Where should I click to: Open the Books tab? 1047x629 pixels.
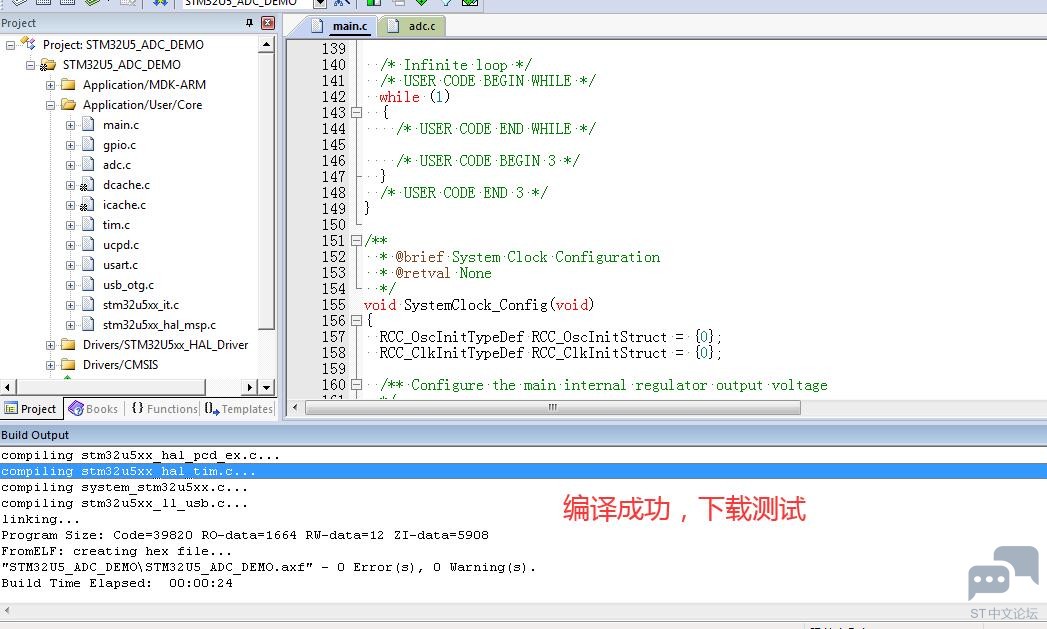[x=93, y=409]
